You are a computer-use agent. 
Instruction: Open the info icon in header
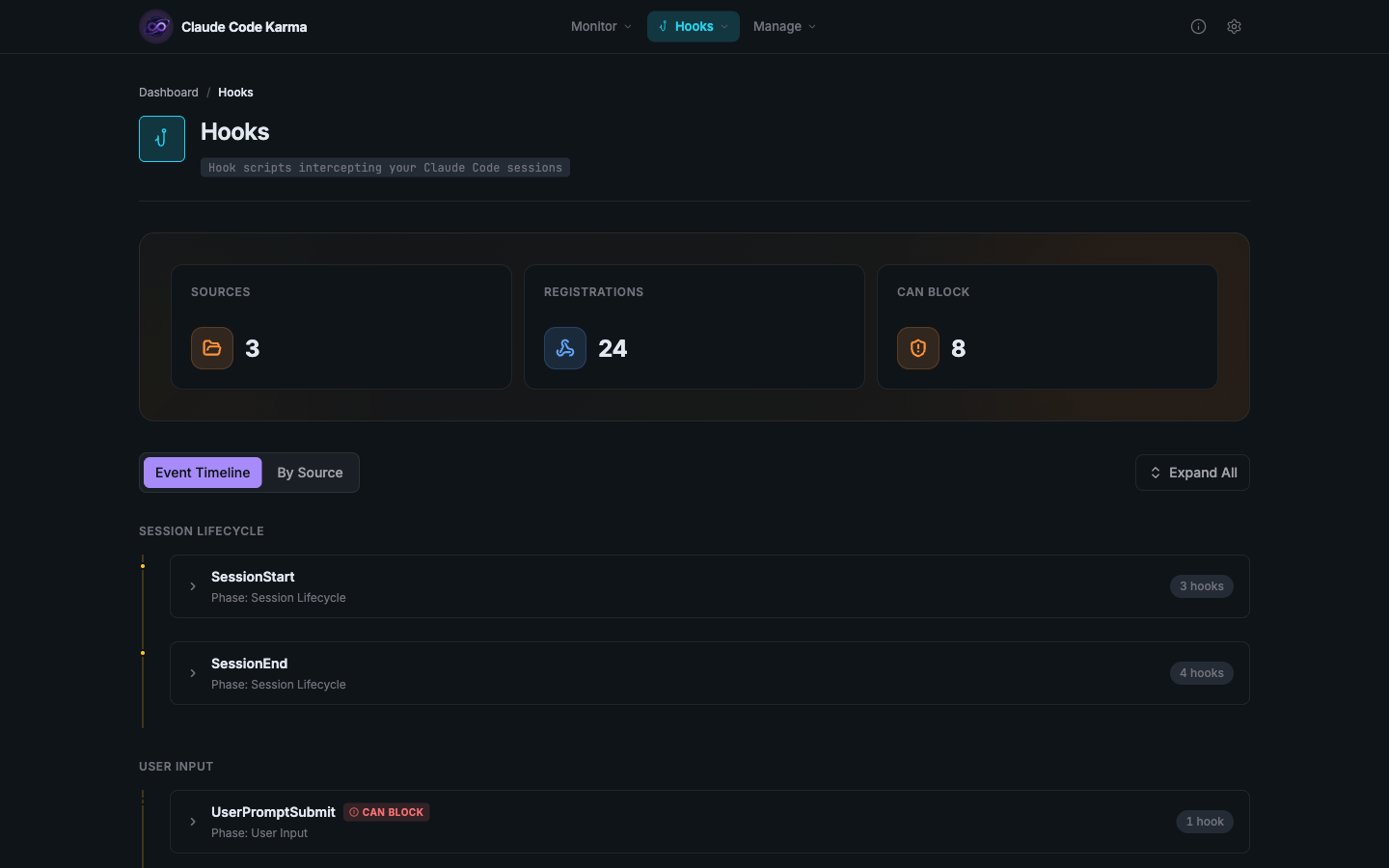[x=1198, y=27]
